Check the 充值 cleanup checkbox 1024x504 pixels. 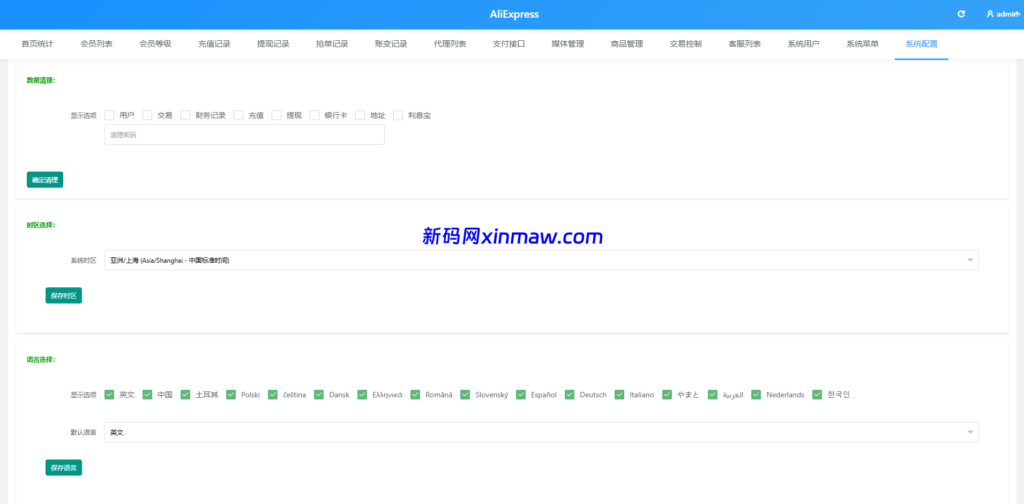click(238, 115)
